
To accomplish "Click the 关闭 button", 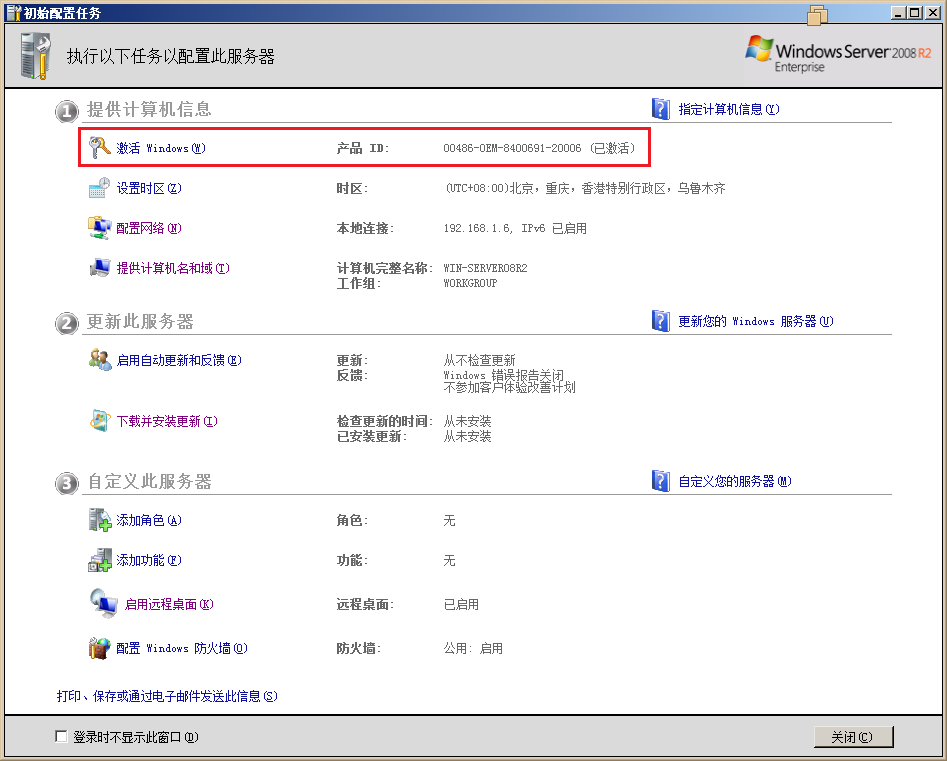I will 853,737.
